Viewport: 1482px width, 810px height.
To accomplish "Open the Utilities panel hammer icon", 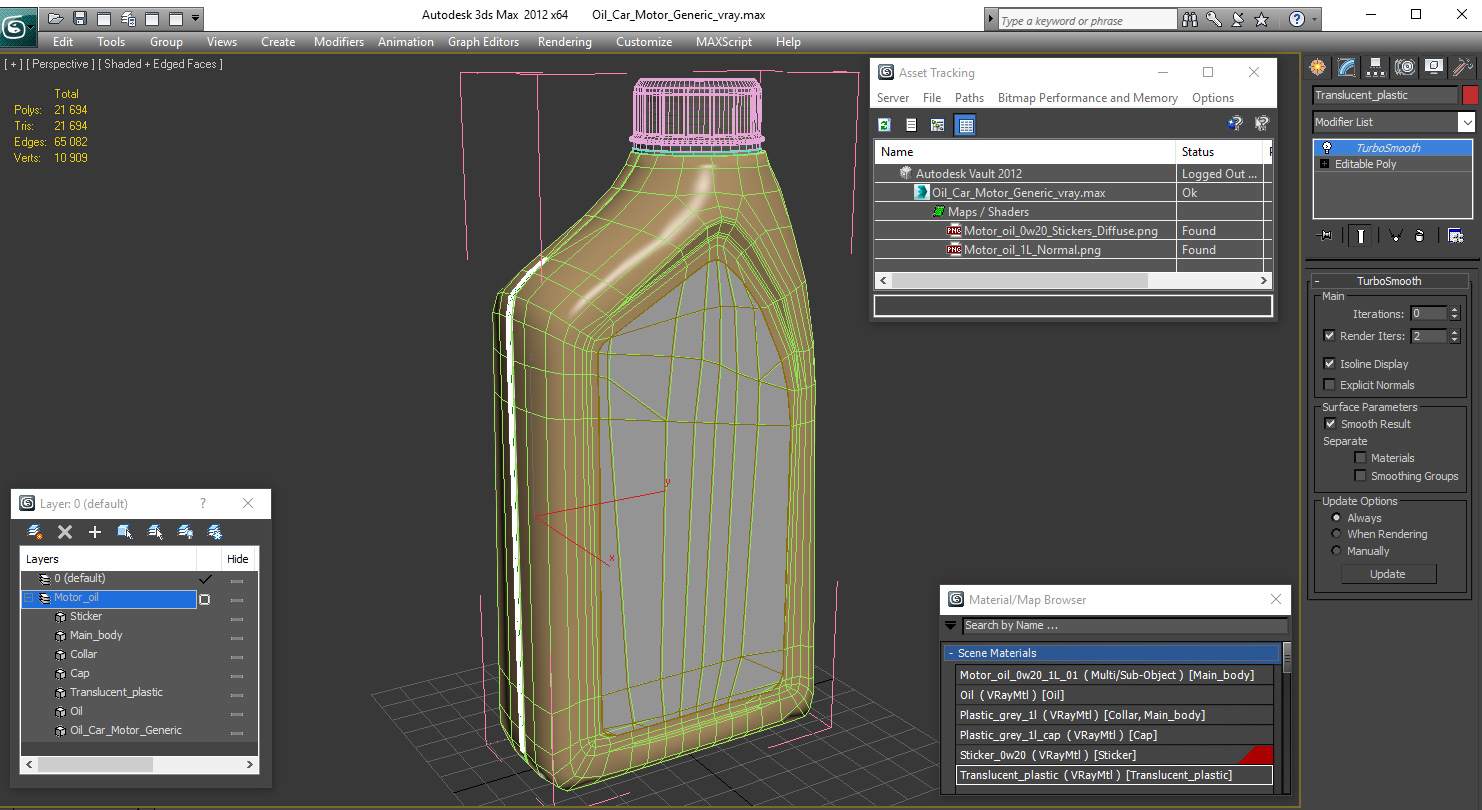I will tap(1463, 67).
